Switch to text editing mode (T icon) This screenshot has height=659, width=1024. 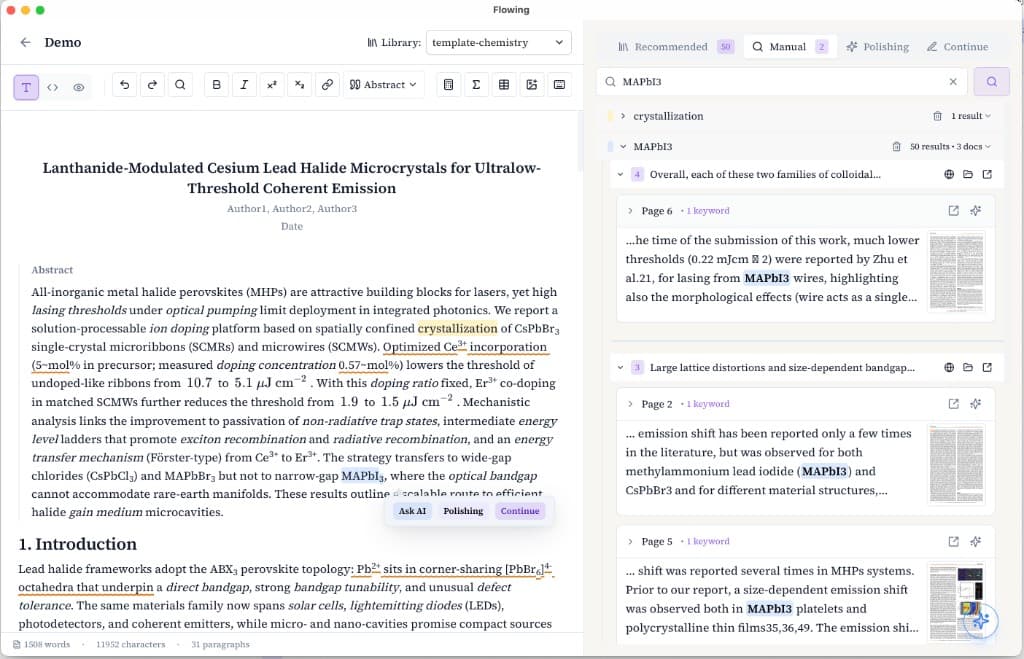tap(26, 87)
